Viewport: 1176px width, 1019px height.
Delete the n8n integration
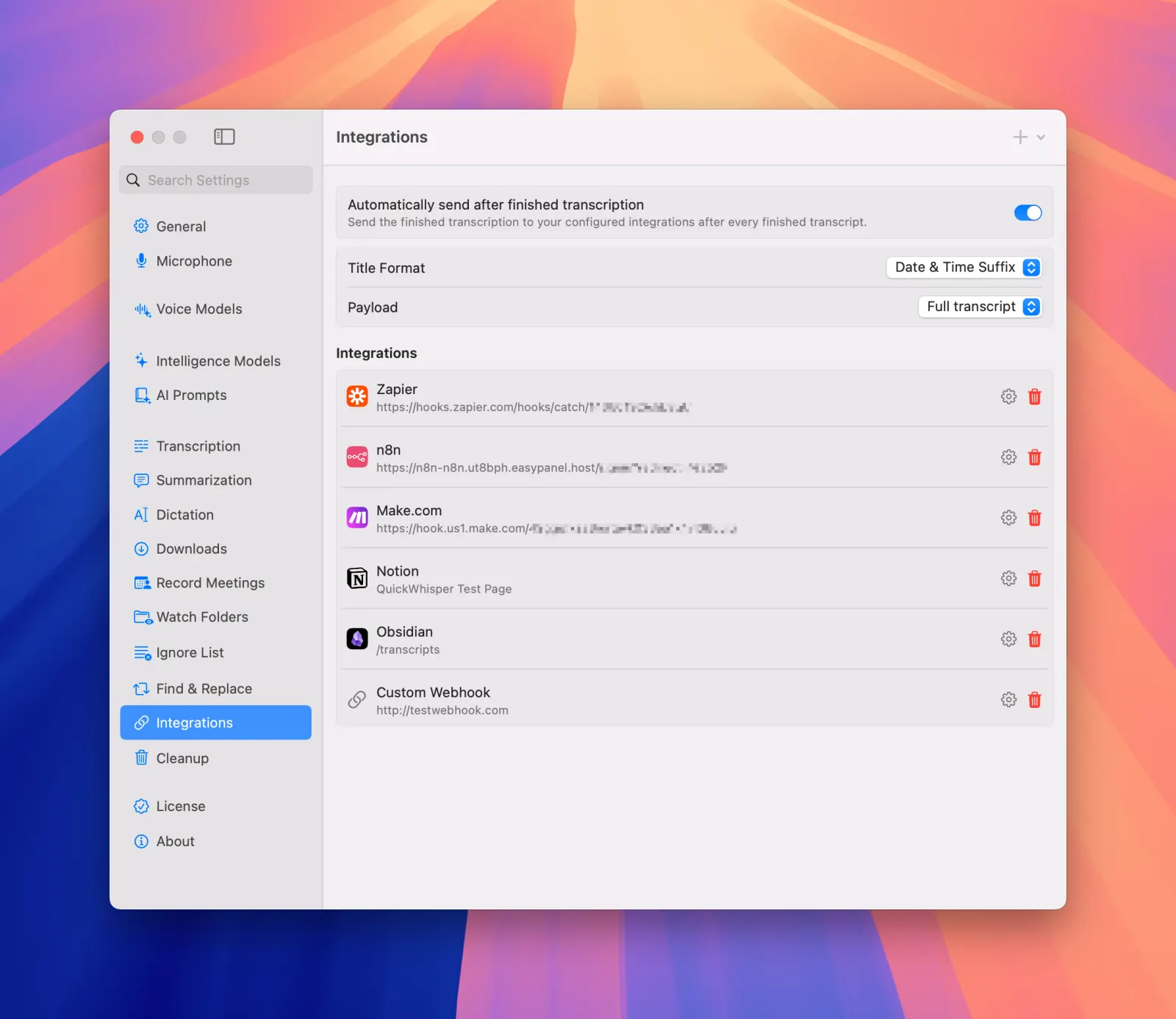coord(1034,457)
